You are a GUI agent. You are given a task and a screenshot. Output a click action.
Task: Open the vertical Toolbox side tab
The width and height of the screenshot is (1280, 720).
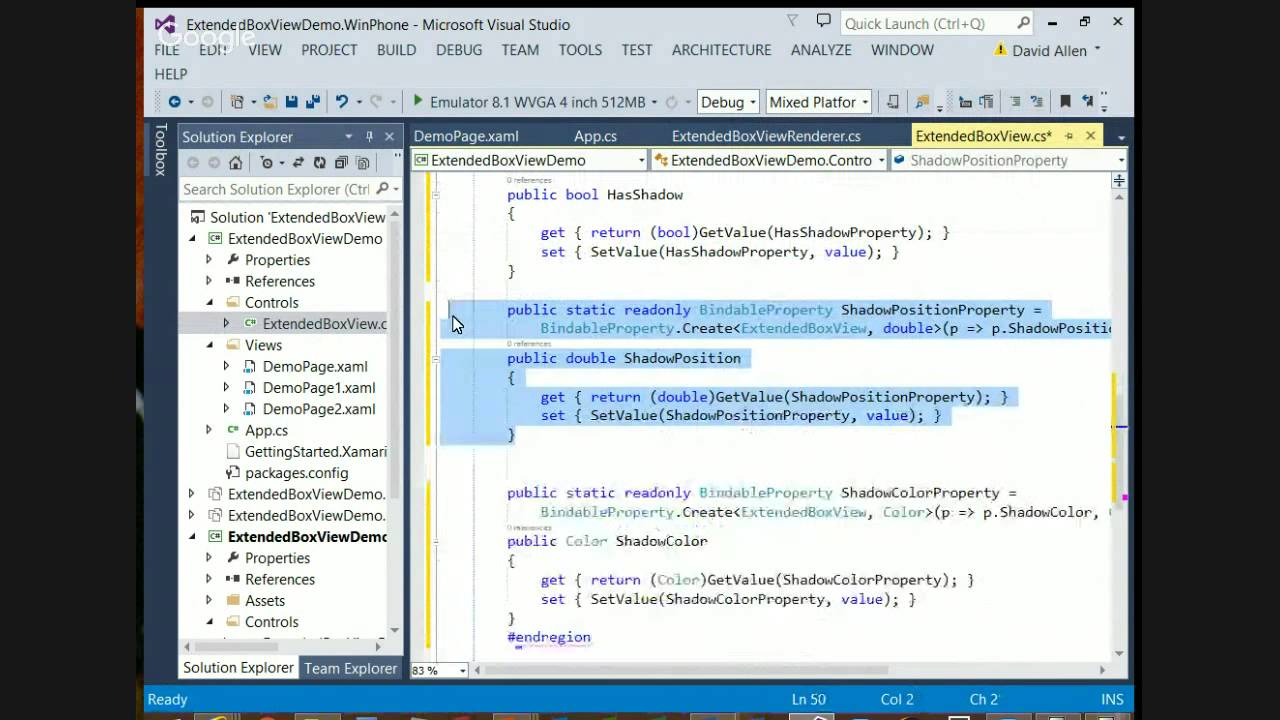(x=160, y=149)
